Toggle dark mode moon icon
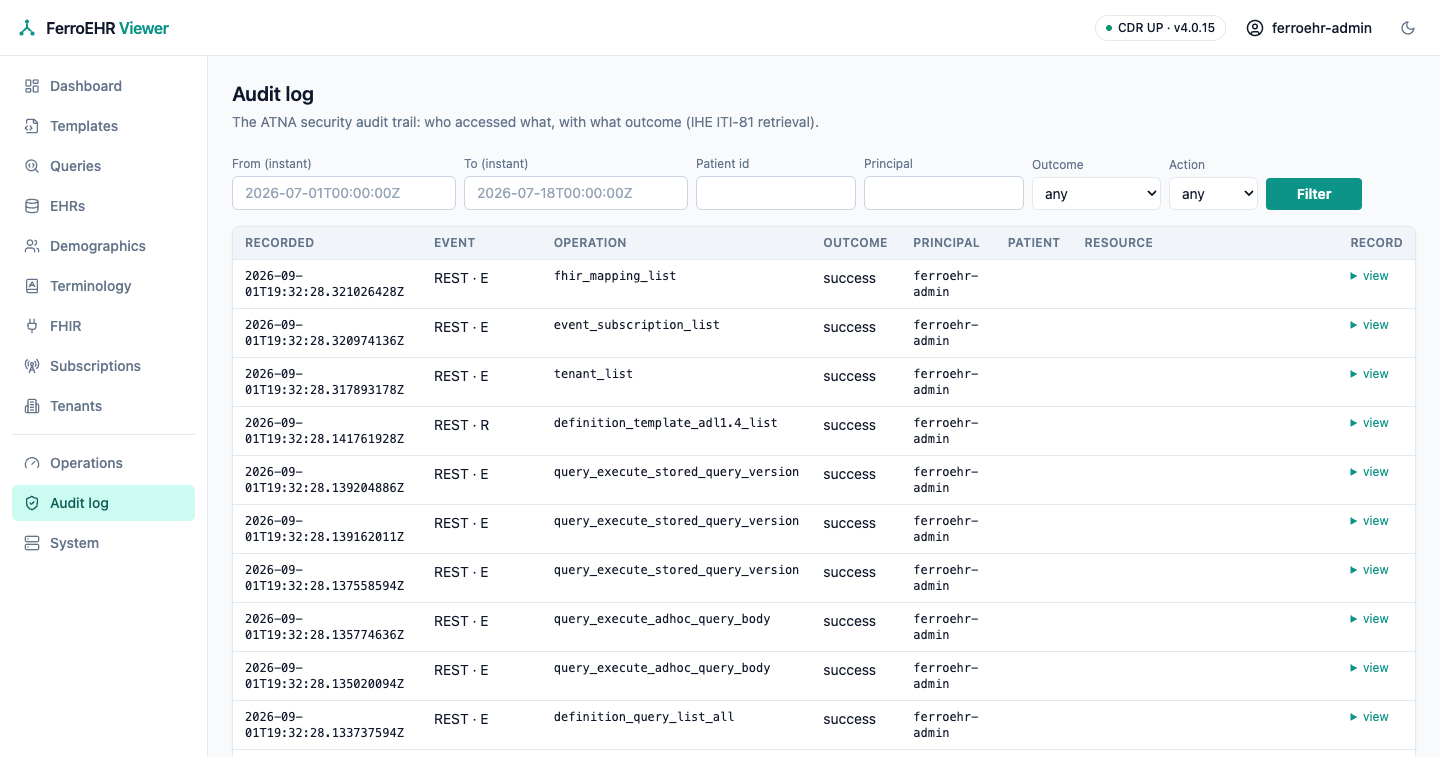This screenshot has width=1440, height=757. 1408,28
